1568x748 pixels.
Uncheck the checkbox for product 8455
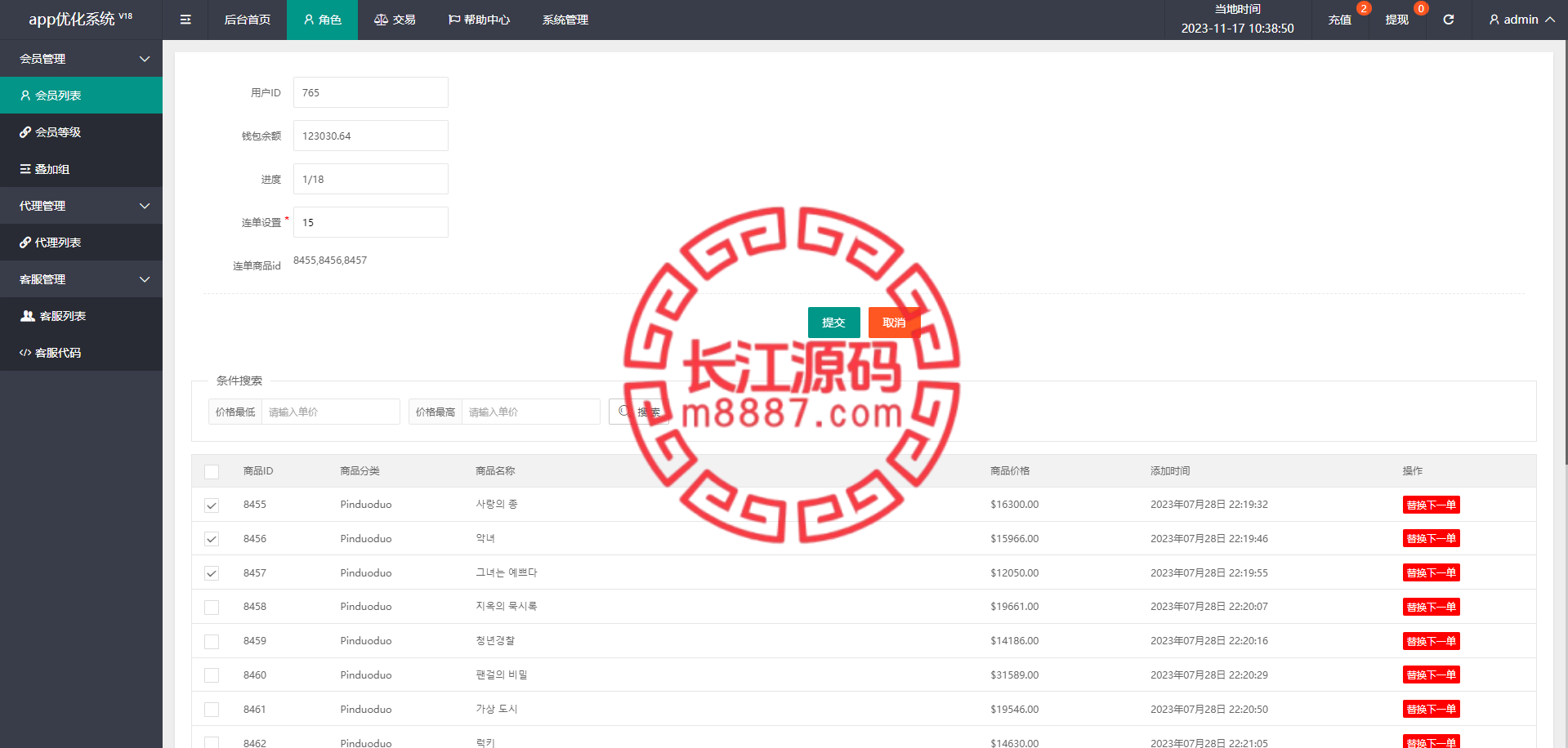tap(212, 505)
